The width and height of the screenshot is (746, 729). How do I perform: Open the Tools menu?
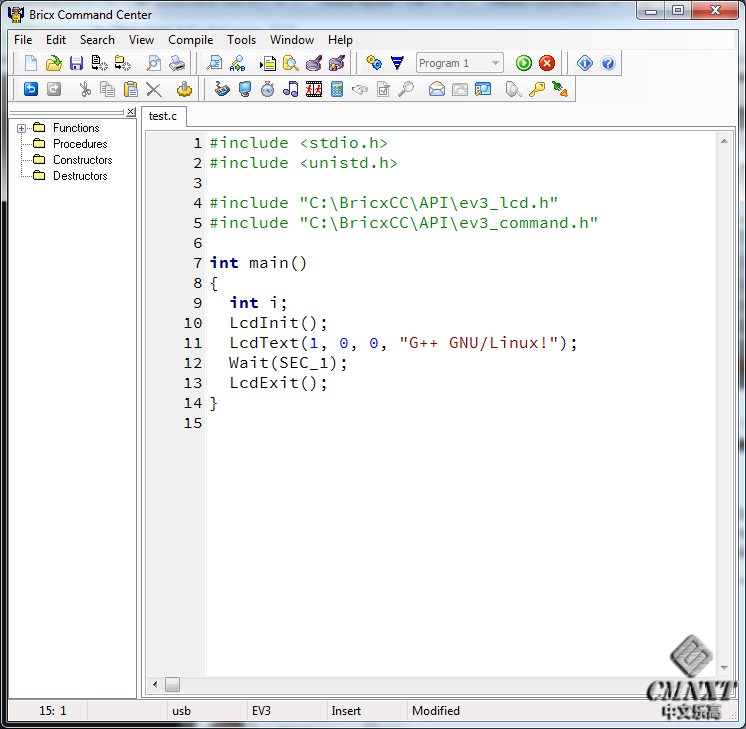pos(241,40)
